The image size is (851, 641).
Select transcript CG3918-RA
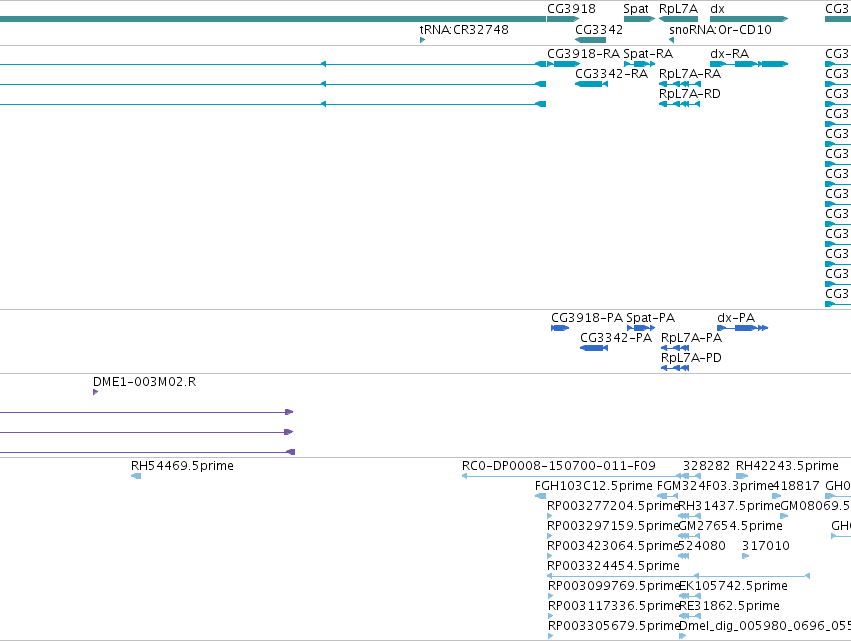[x=563, y=64]
